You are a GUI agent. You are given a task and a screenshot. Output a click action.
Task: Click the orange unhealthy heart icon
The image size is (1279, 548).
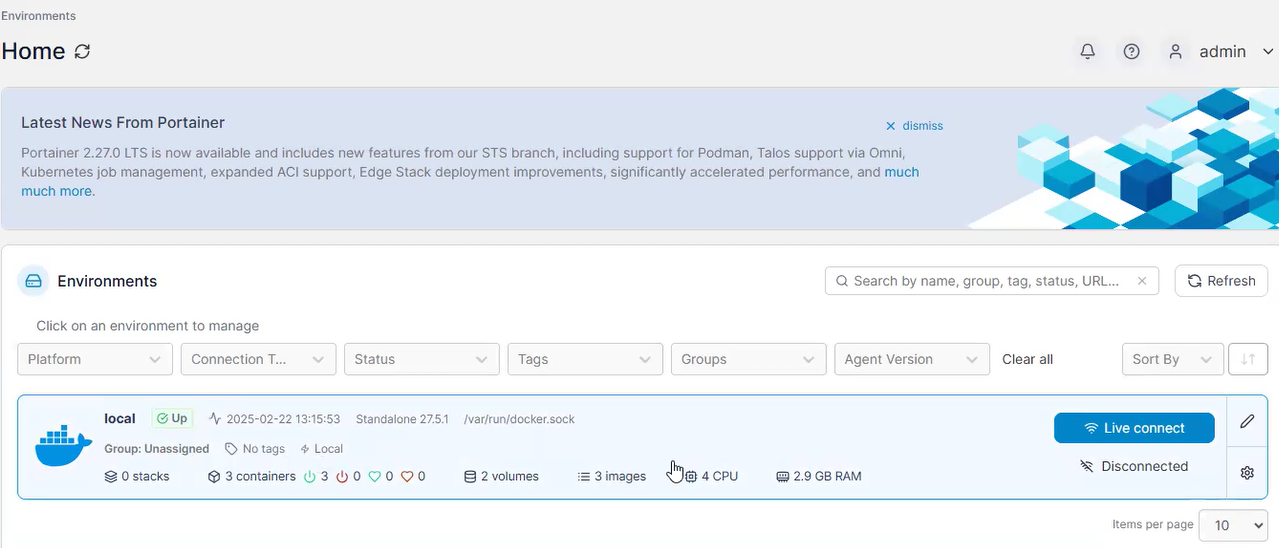click(x=407, y=476)
